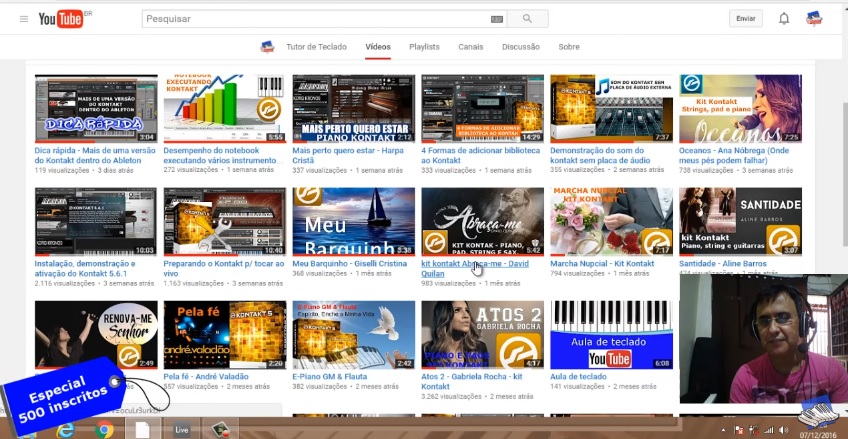Open Atos 2 Gabriela Rocha thumbnail

pos(482,335)
